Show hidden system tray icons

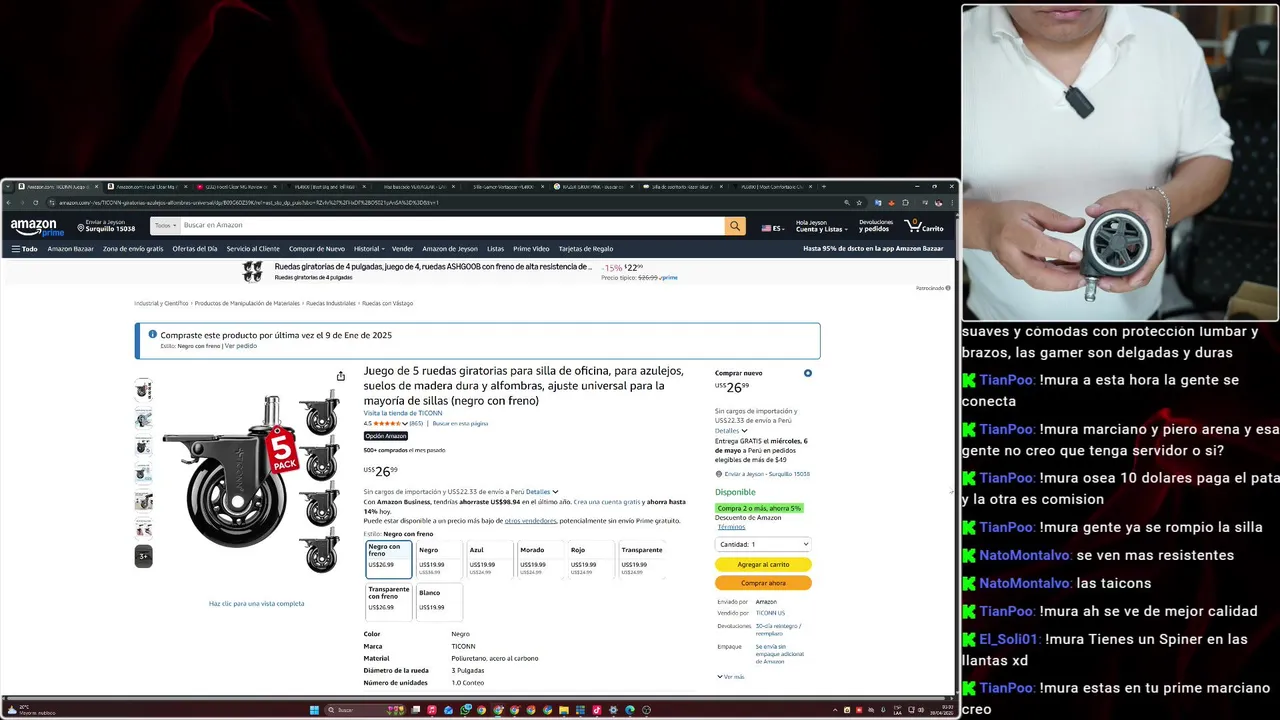[x=835, y=710]
